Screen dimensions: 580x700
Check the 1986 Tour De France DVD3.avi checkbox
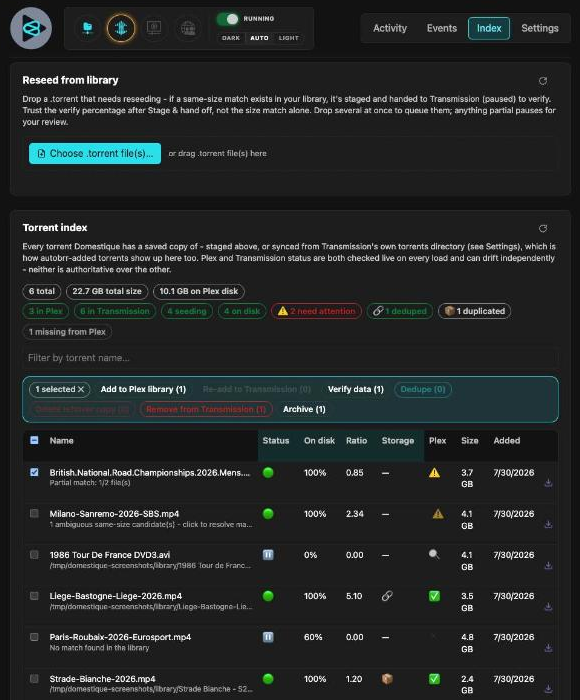pos(34,554)
